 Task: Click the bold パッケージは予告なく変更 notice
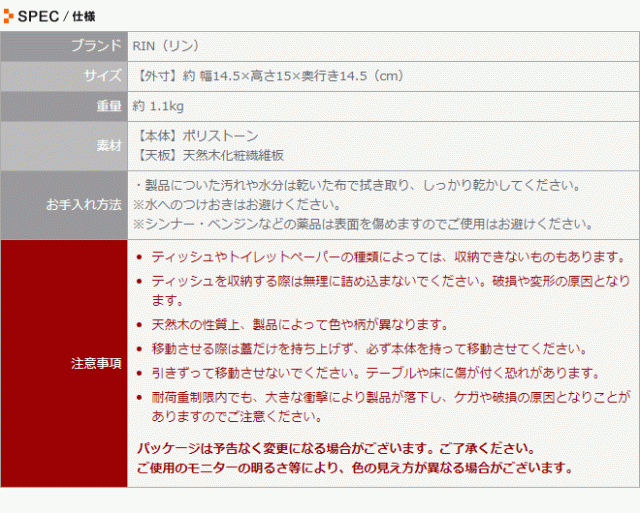335,448
